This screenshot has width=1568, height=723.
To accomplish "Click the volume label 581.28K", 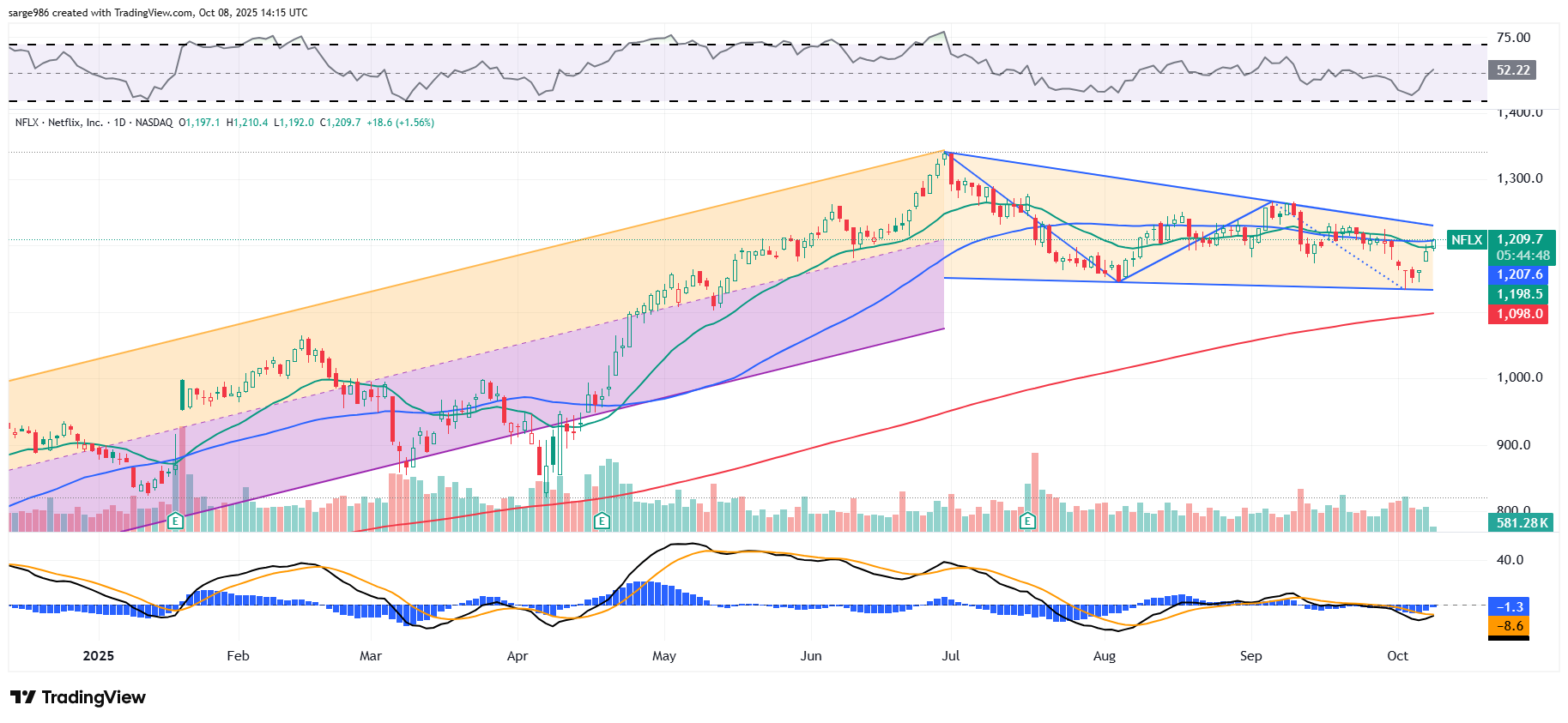I will coord(1522,522).
